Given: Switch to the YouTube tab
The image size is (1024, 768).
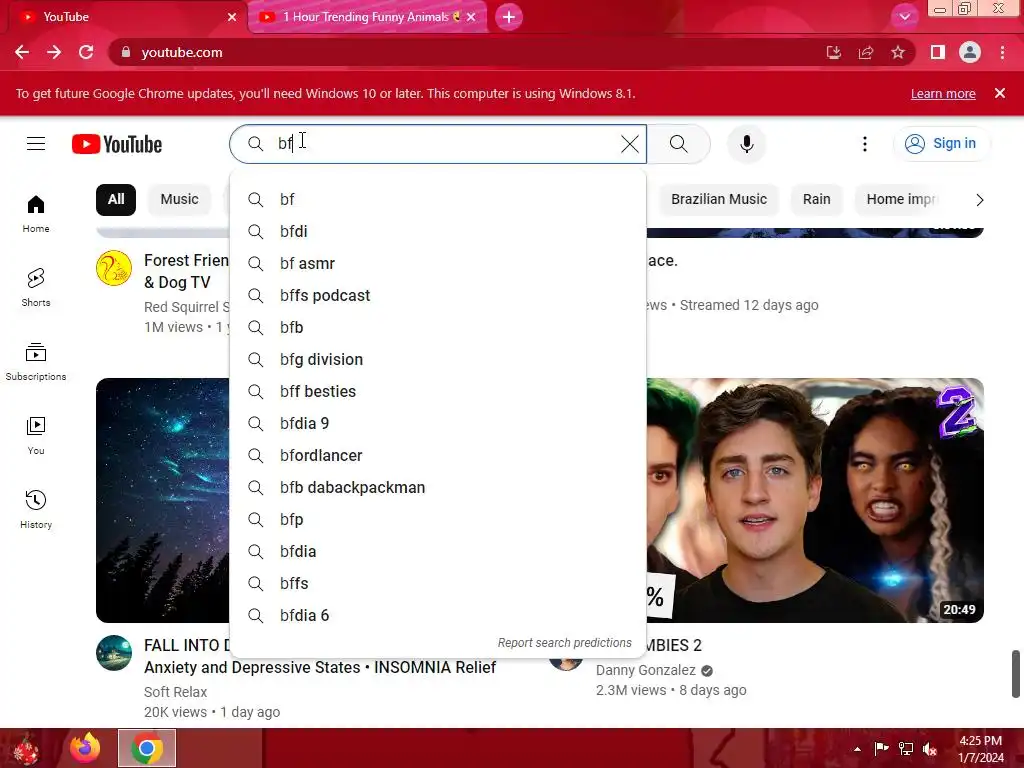Looking at the screenshot, I should (x=124, y=17).
